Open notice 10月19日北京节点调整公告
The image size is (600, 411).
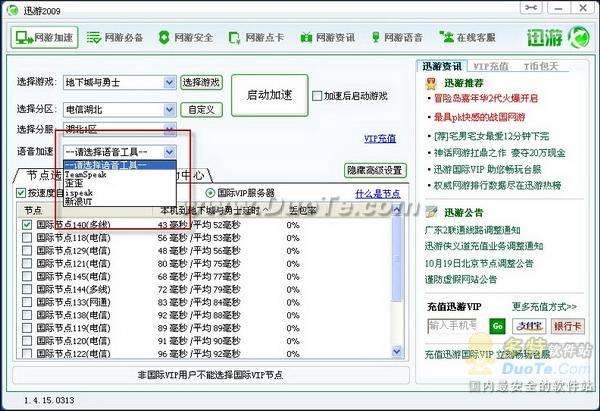[x=479, y=263]
